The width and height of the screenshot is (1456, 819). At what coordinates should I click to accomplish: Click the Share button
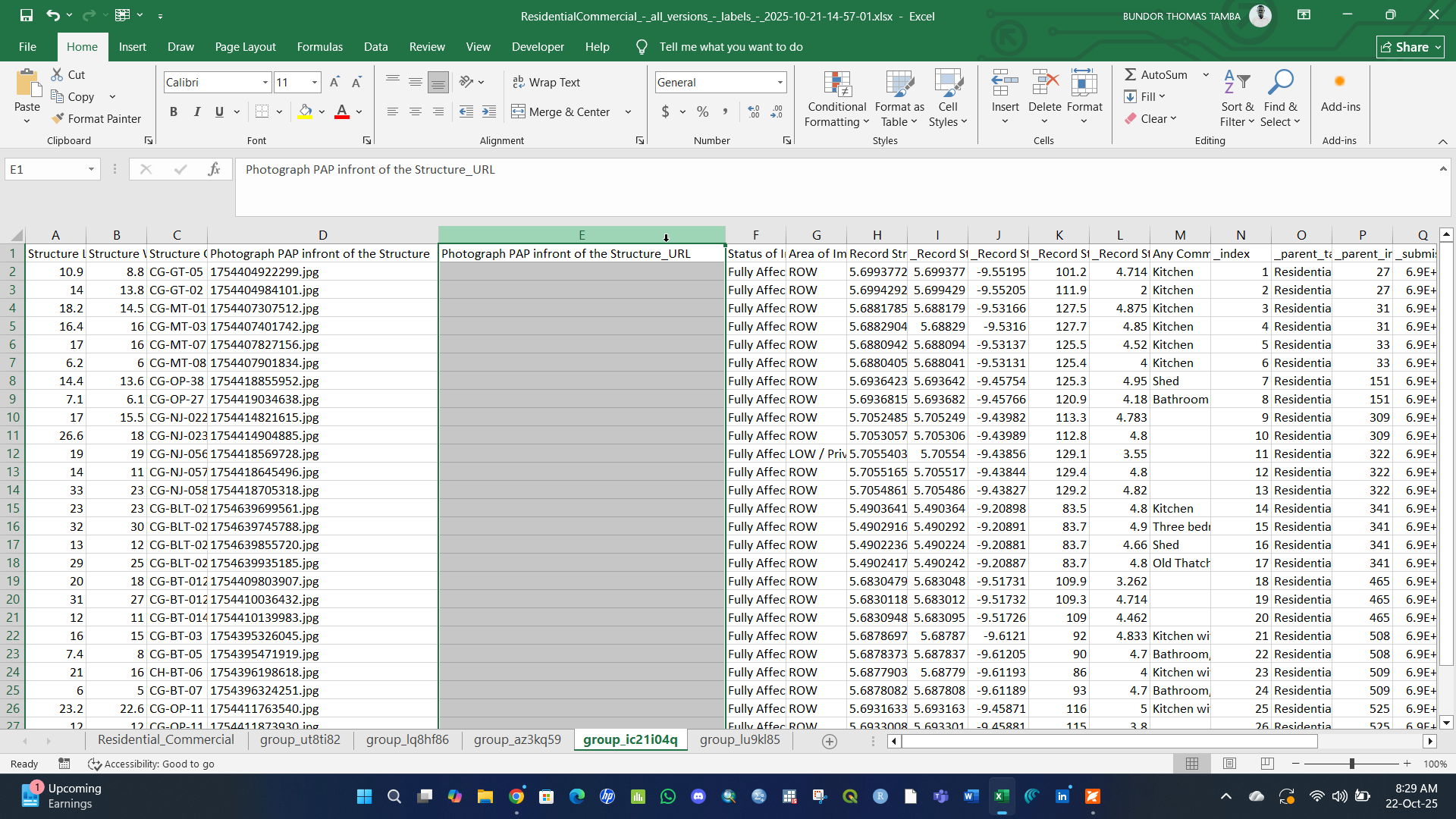click(x=1410, y=47)
